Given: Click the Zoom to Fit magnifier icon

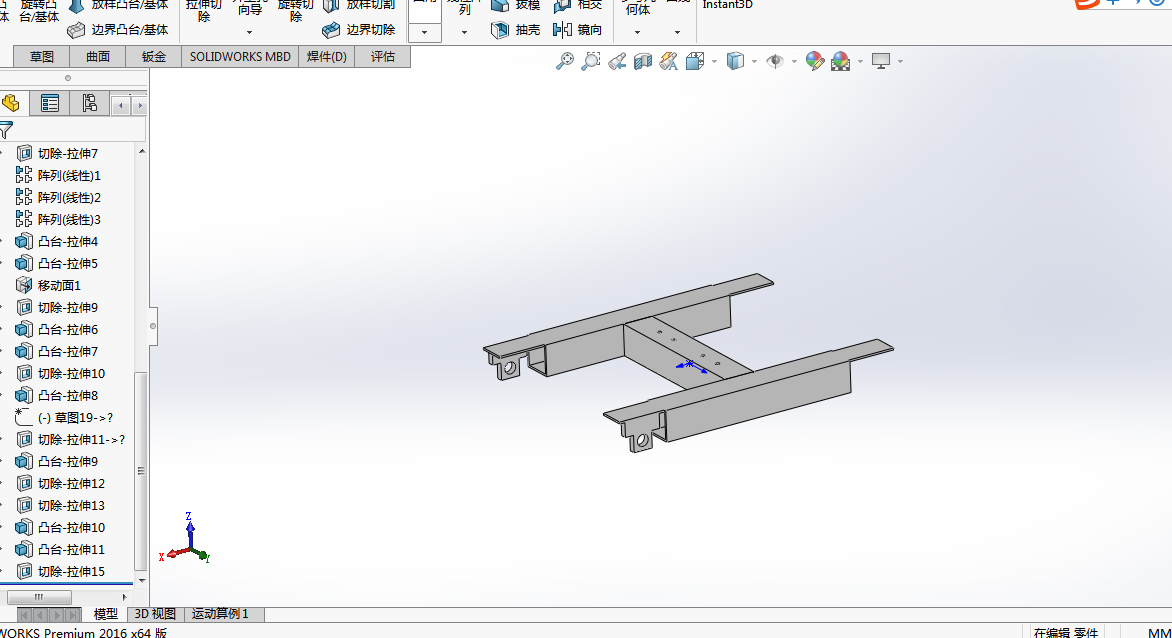Looking at the screenshot, I should coord(565,61).
